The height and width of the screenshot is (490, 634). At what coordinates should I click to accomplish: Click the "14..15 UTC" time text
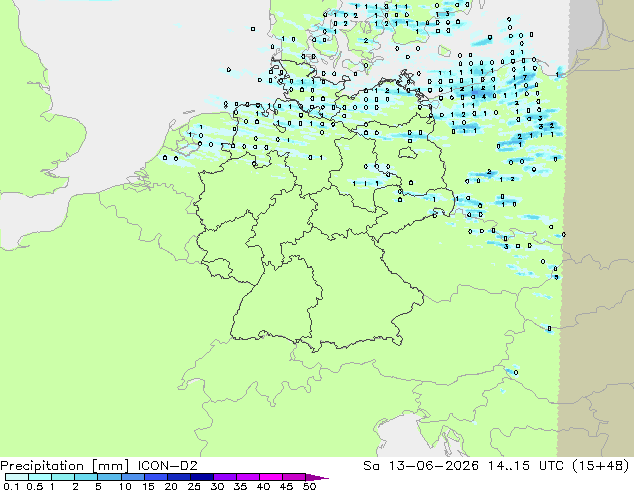[x=526, y=466]
